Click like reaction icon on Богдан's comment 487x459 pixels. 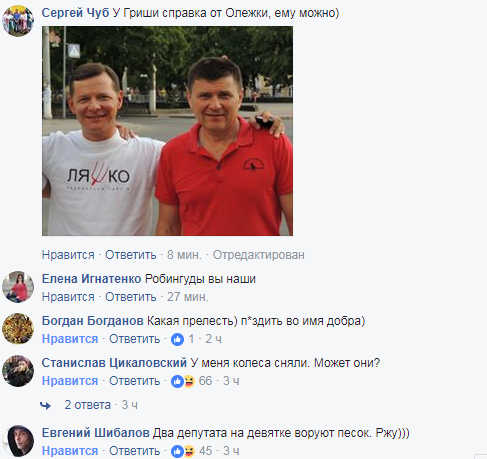tap(177, 339)
